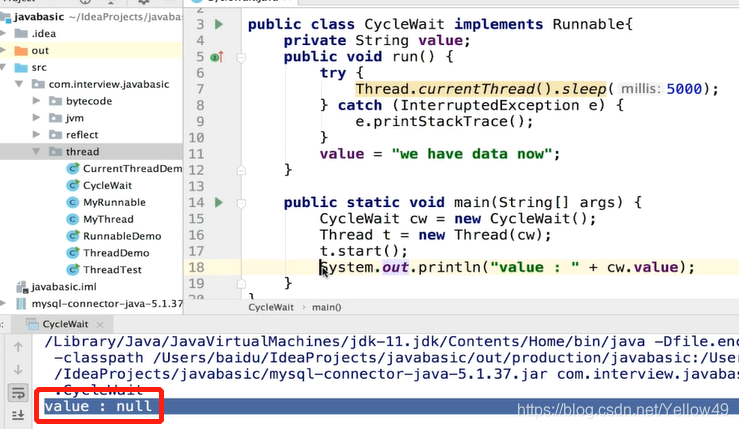Select 'value : null' output line

pos(98,406)
